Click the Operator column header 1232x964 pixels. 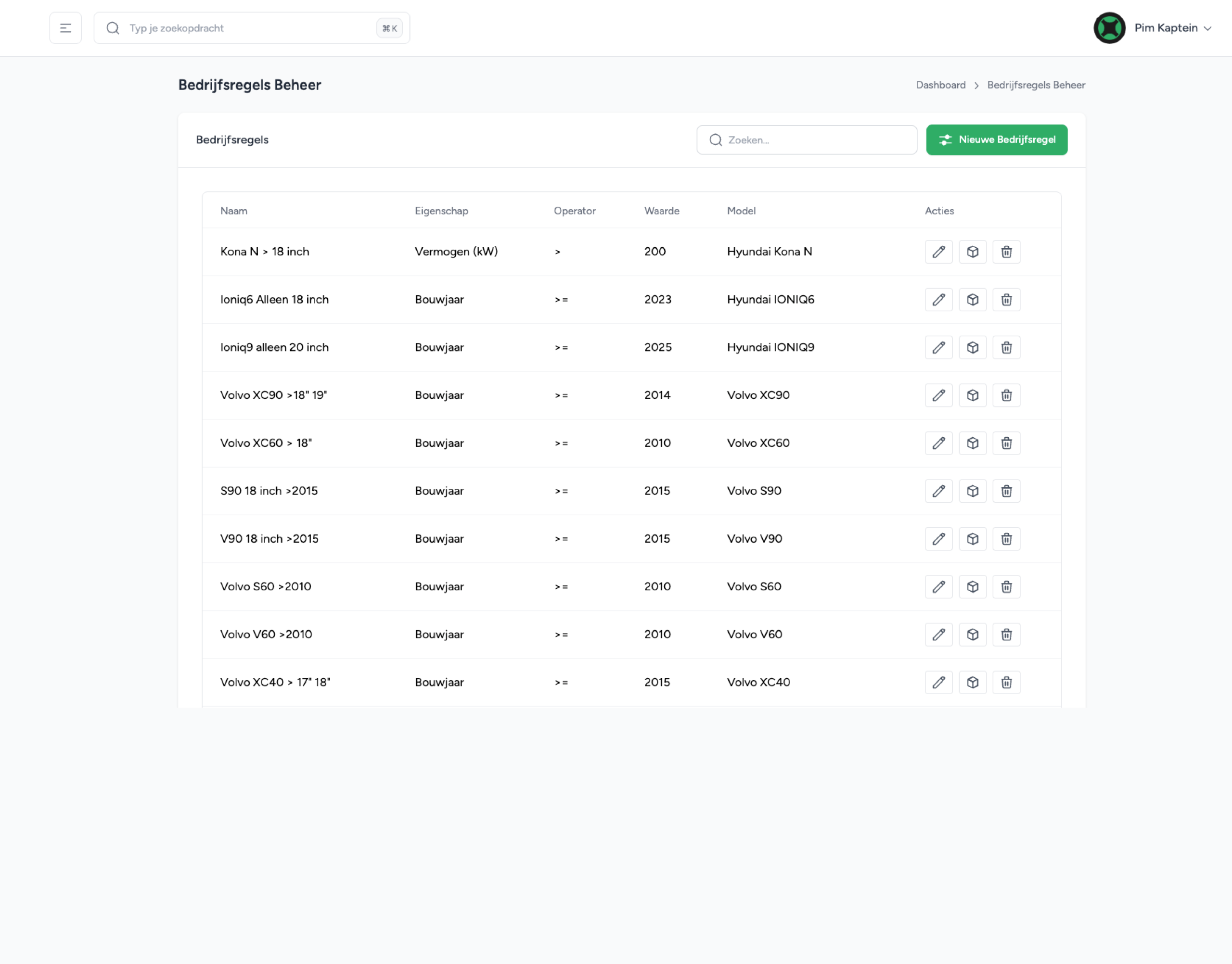coord(575,211)
